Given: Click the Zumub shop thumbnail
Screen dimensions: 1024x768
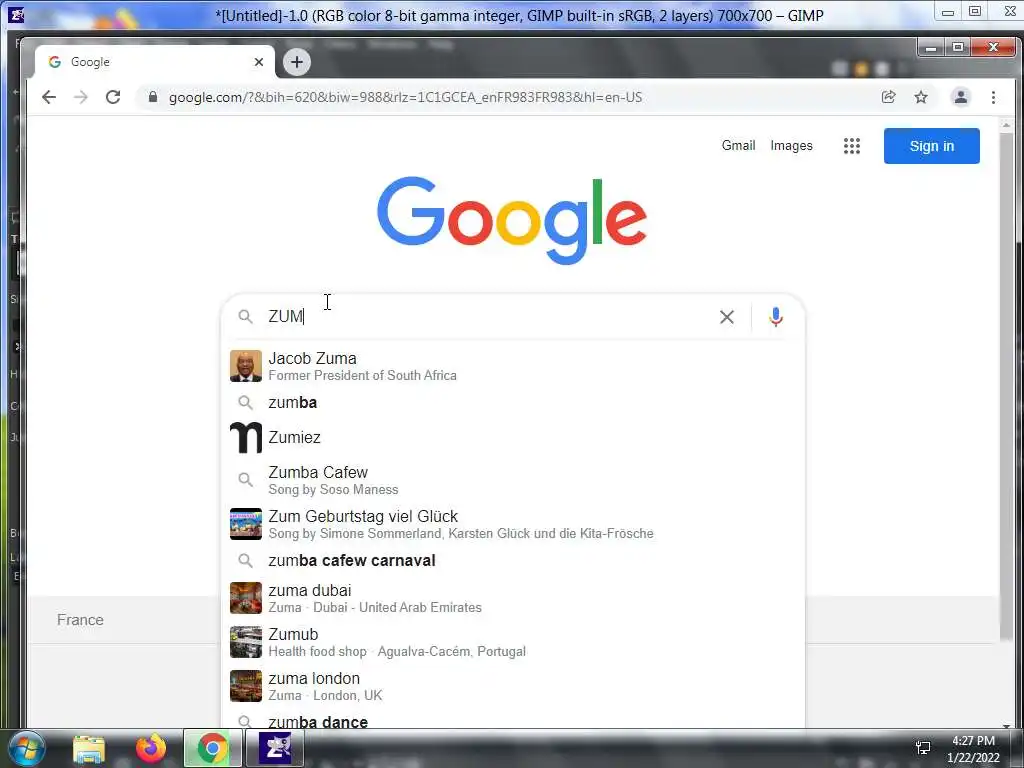Looking at the screenshot, I should click(x=246, y=642).
